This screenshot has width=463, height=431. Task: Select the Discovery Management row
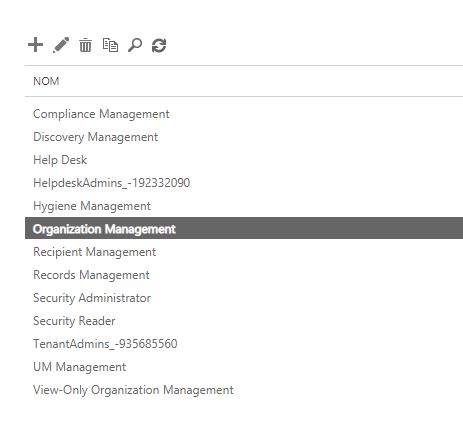coord(244,137)
